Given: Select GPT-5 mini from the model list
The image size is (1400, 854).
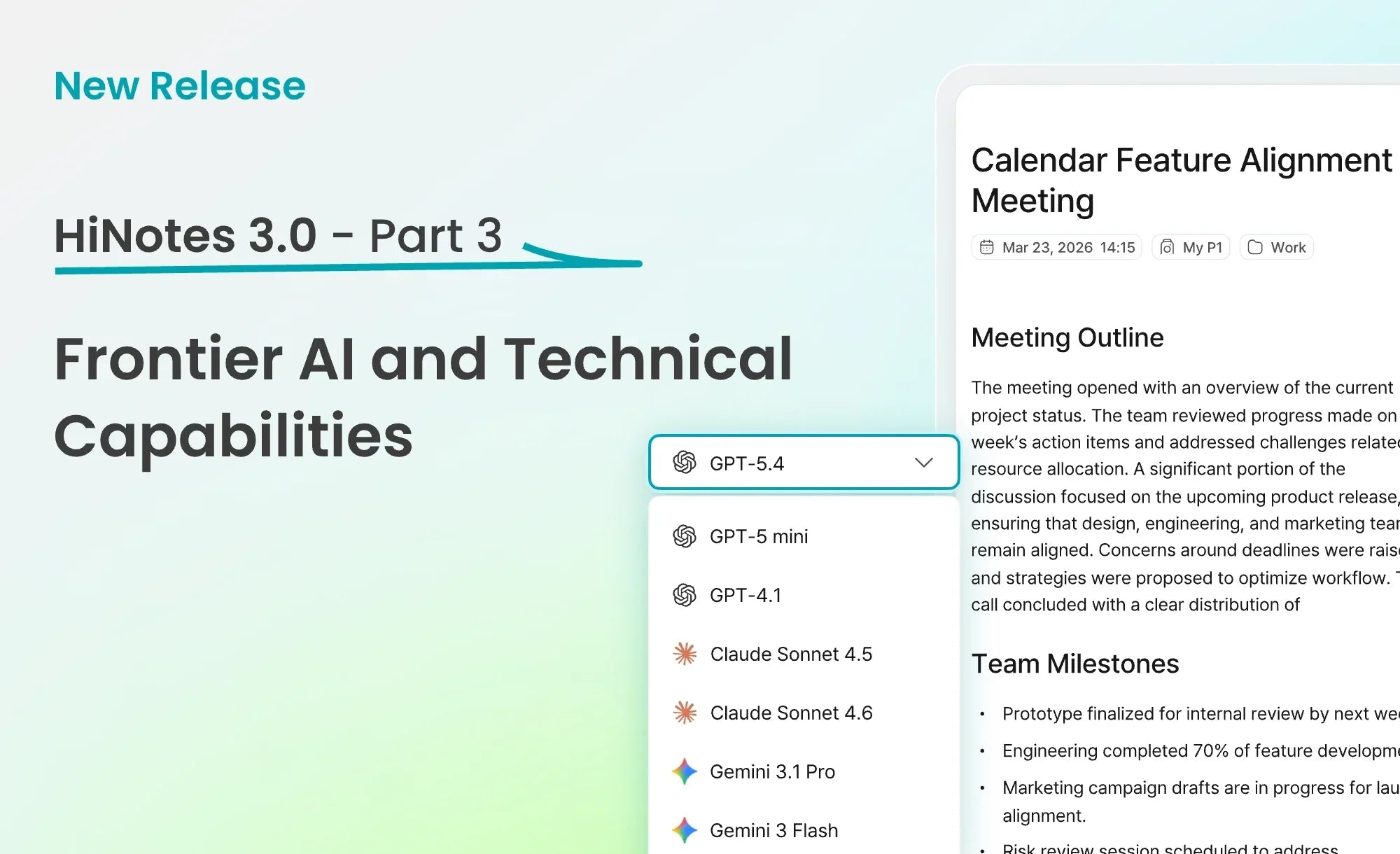Looking at the screenshot, I should tap(804, 536).
